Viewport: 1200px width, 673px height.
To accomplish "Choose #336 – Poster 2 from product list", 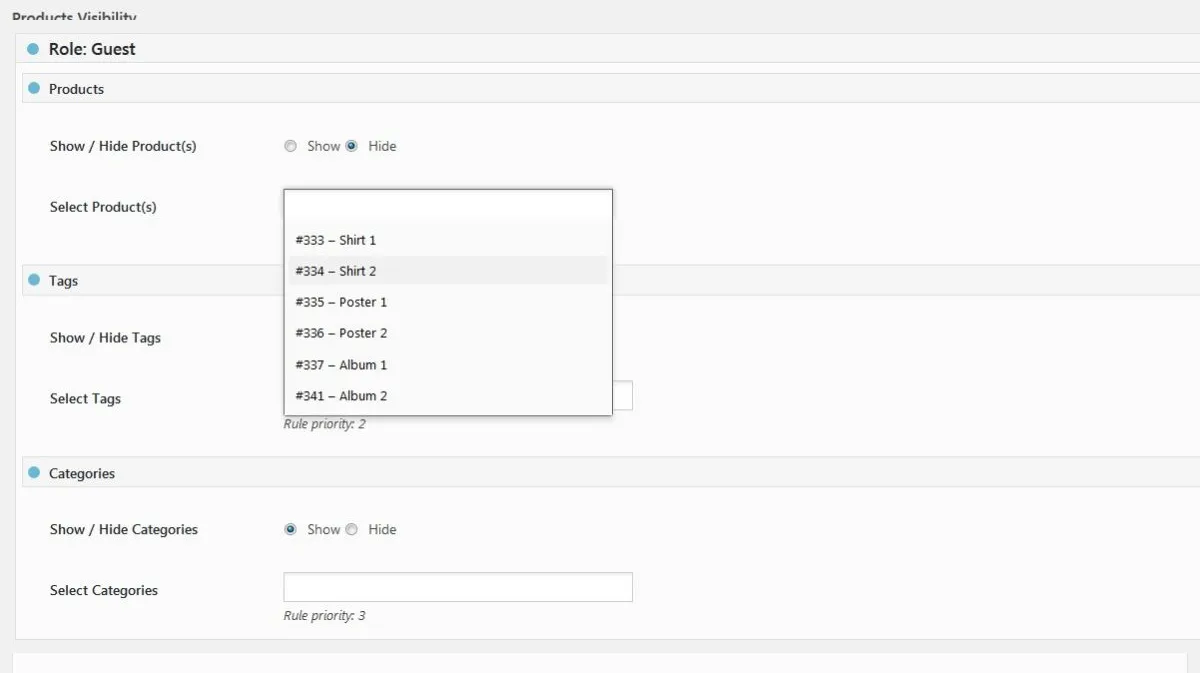I will click(x=448, y=333).
